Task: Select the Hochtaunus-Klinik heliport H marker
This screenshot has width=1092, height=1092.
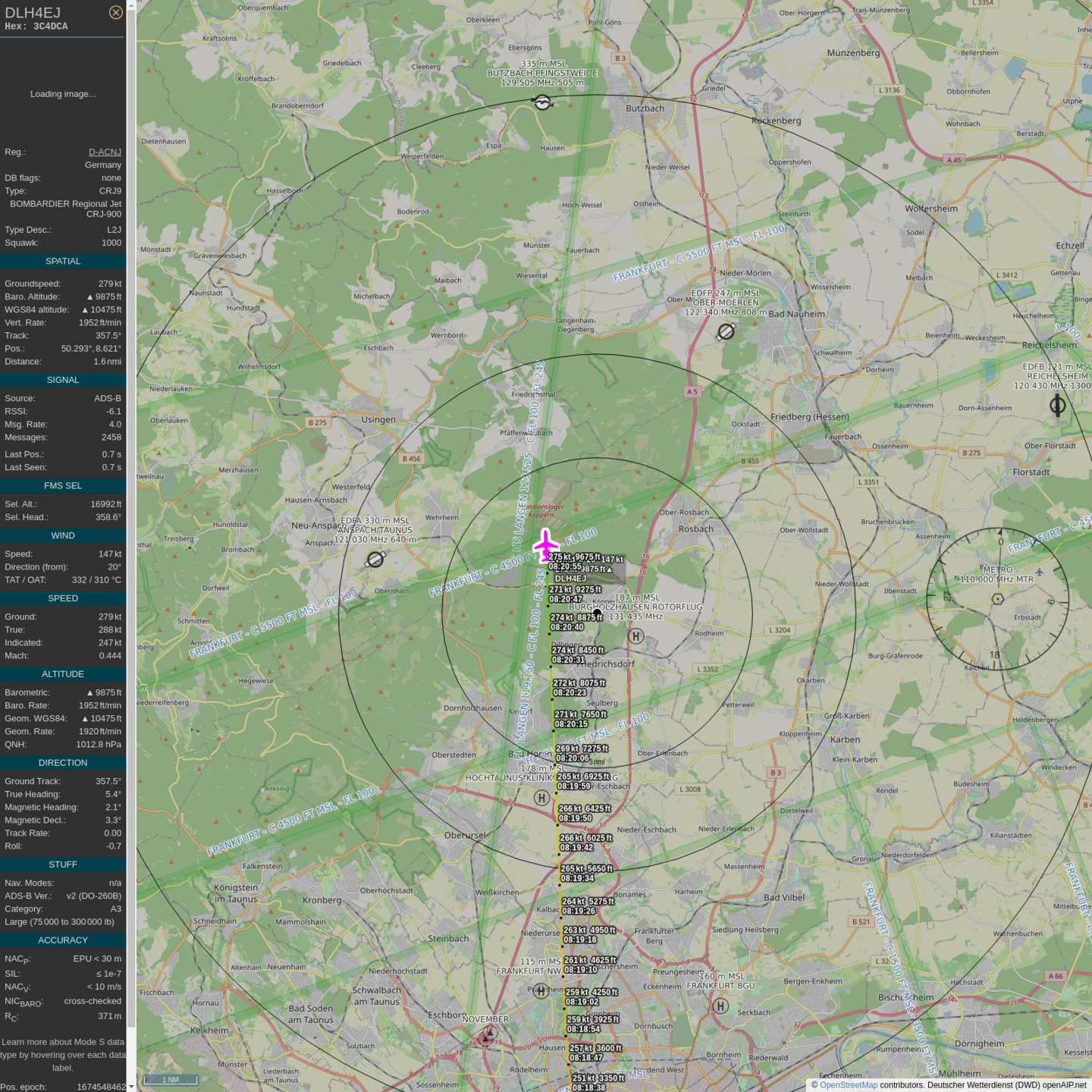Action: (x=541, y=798)
